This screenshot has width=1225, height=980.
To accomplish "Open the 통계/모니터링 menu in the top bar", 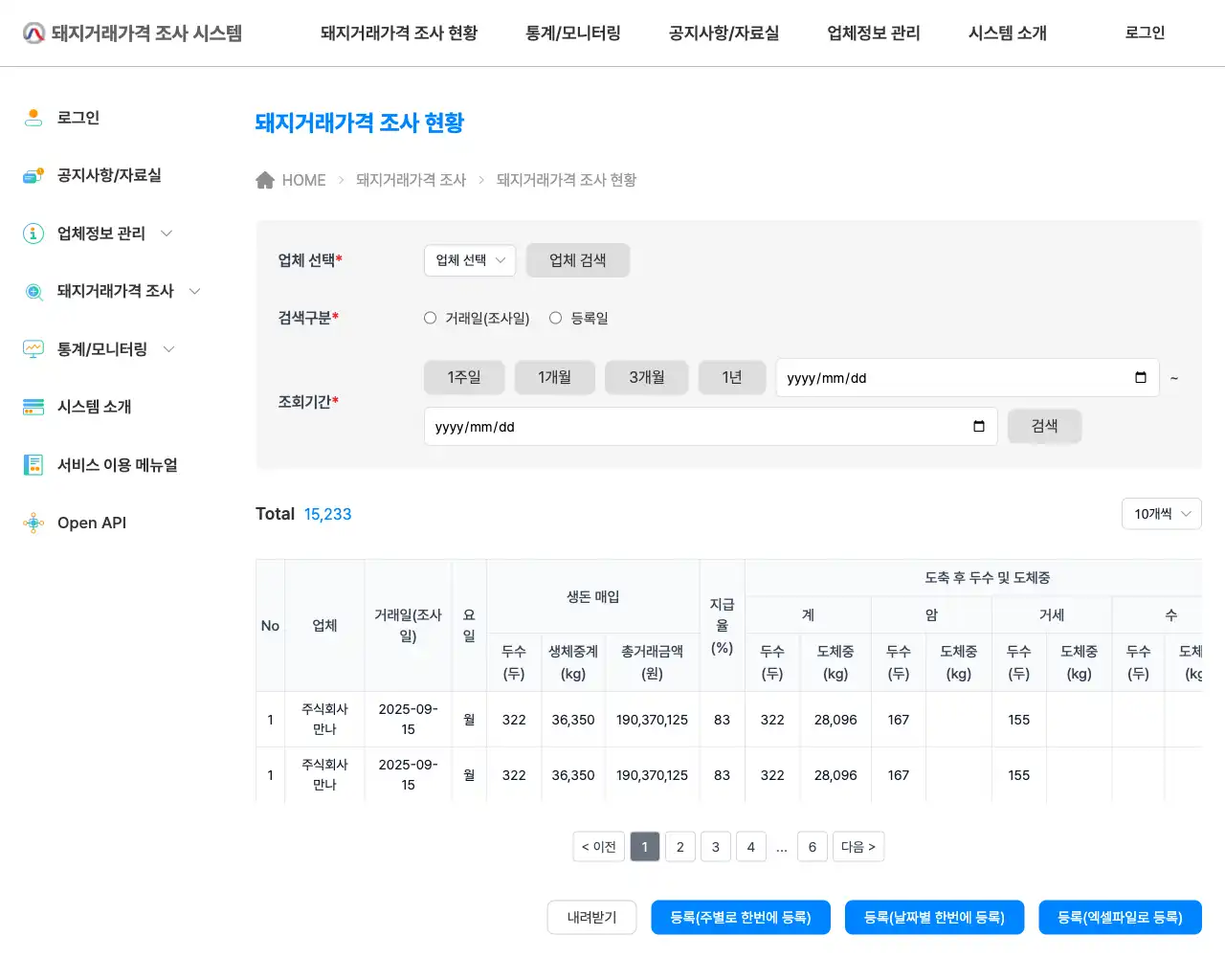I will (x=572, y=33).
